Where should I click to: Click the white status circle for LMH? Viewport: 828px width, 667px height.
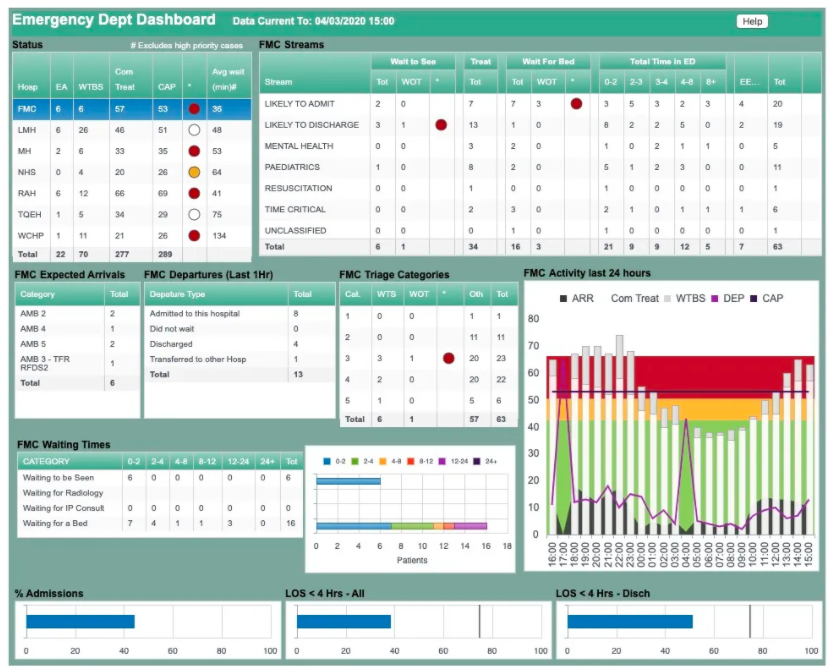194,130
